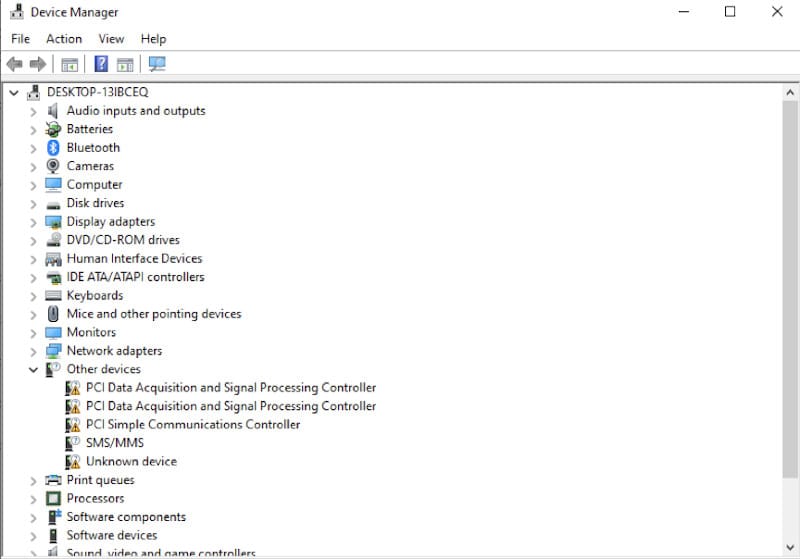This screenshot has height=559, width=800.
Task: Select the DESKTOP-13IBCEQ computer name
Action: [97, 92]
